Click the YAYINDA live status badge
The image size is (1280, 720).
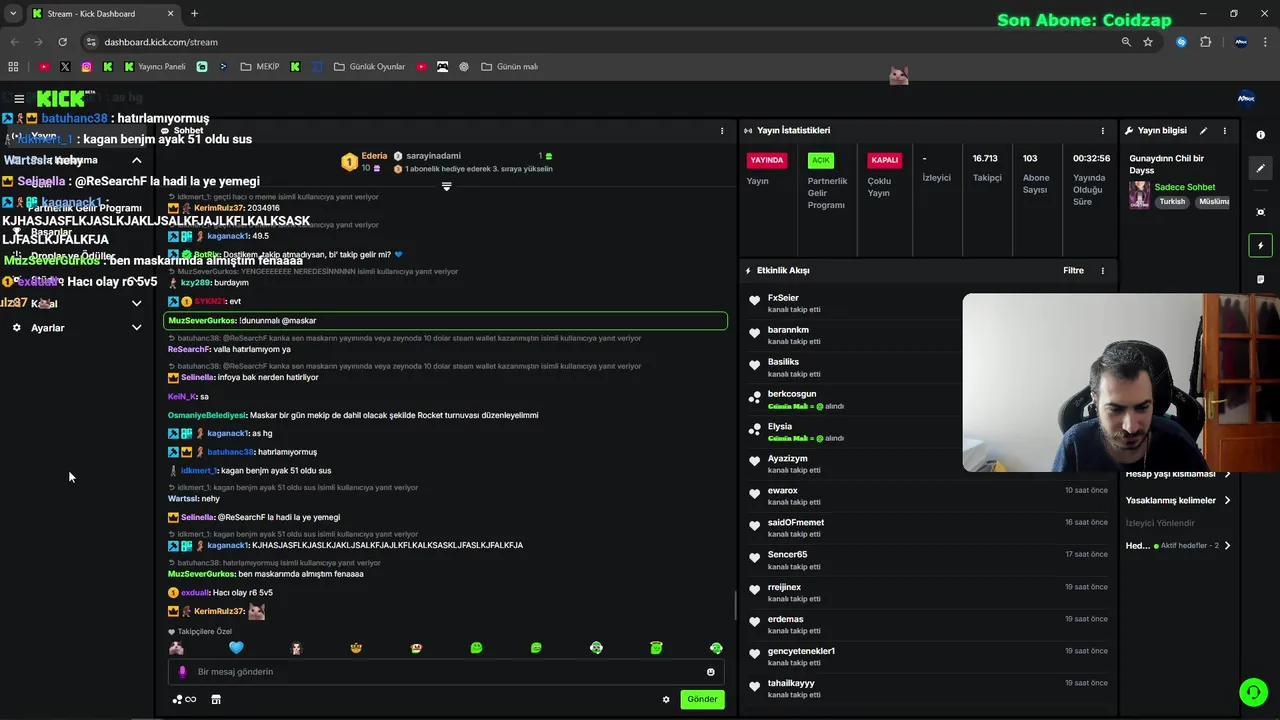click(767, 160)
